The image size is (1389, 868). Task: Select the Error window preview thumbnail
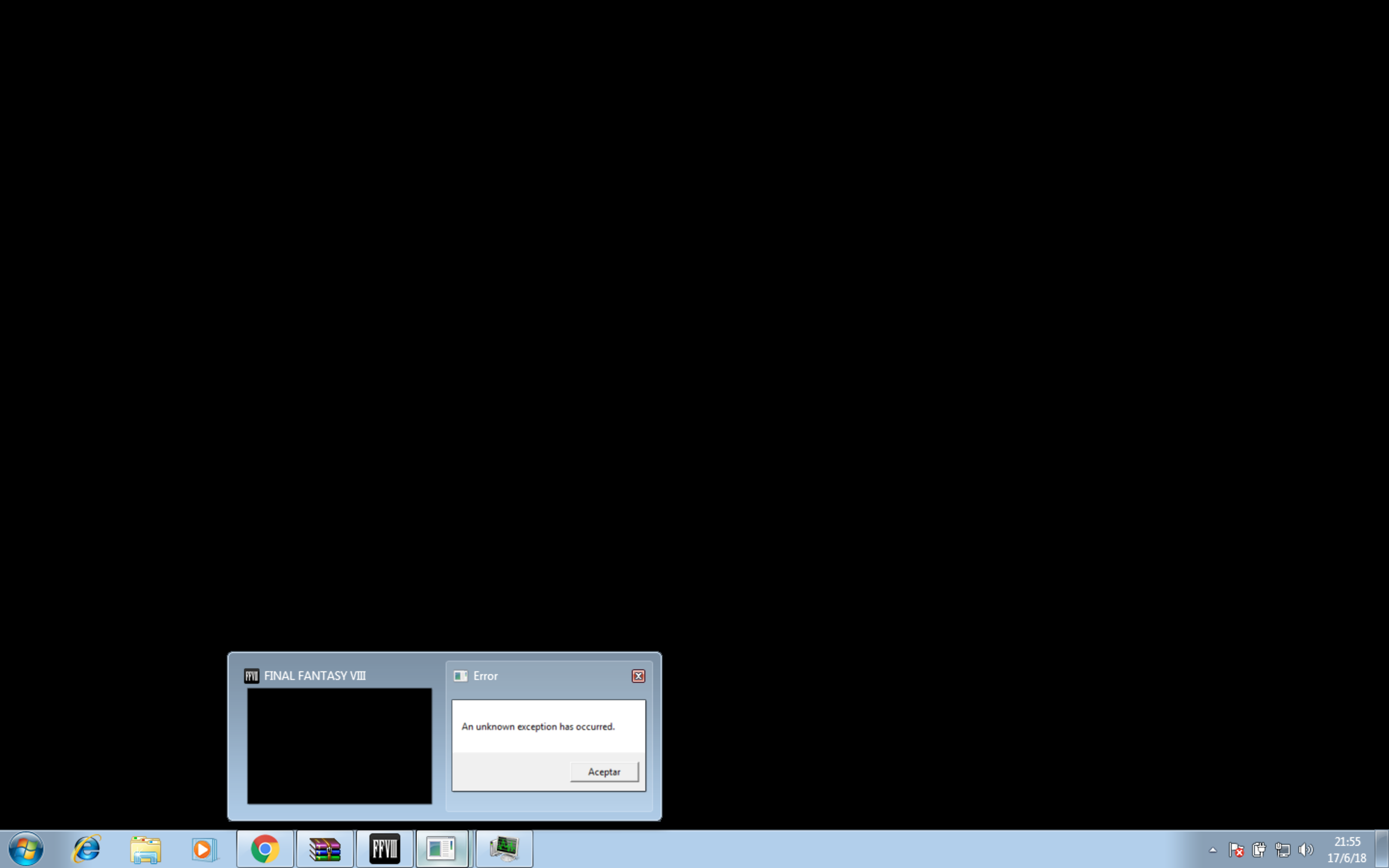pyautogui.click(x=549, y=745)
